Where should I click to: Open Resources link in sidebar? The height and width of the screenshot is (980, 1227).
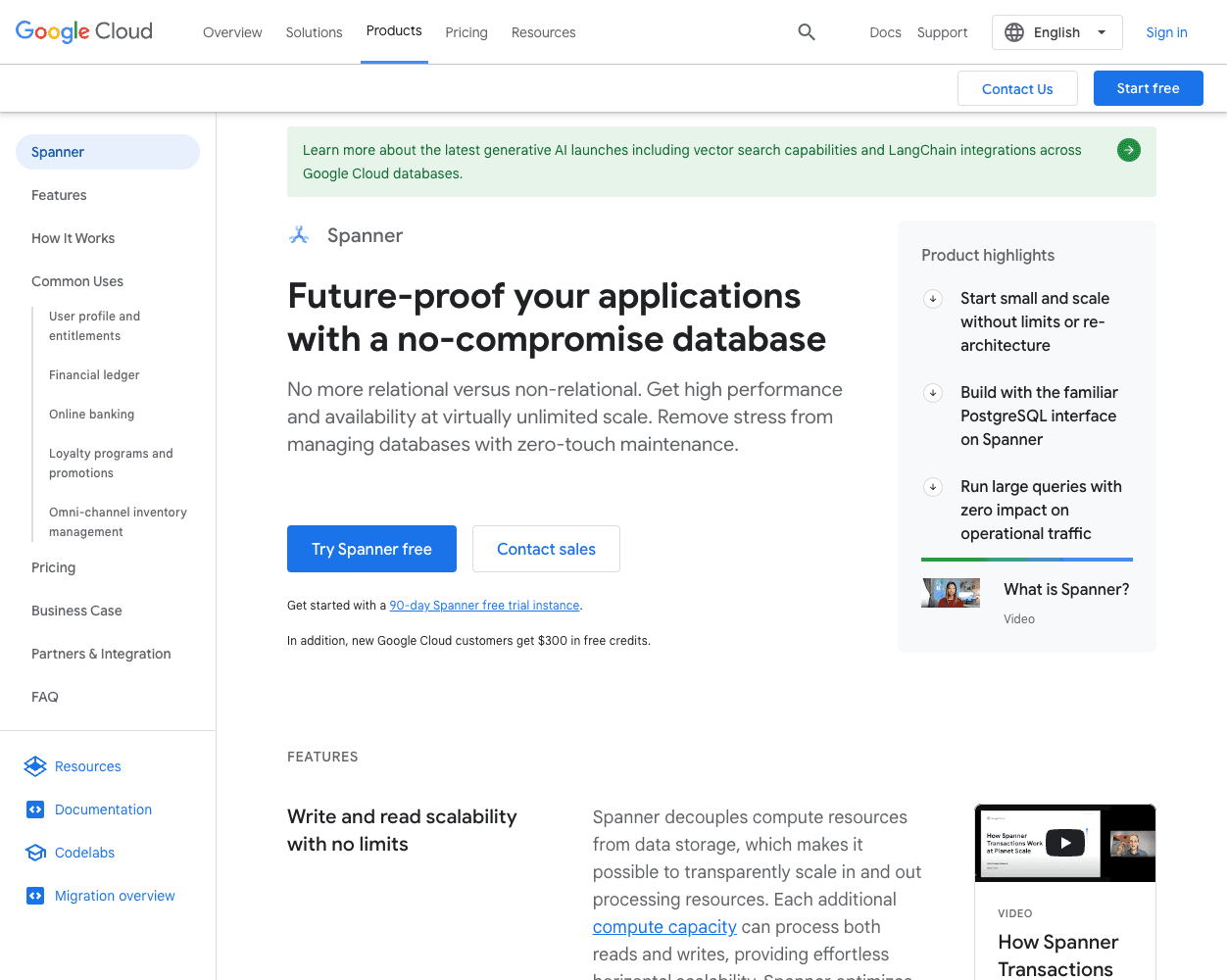[x=88, y=766]
